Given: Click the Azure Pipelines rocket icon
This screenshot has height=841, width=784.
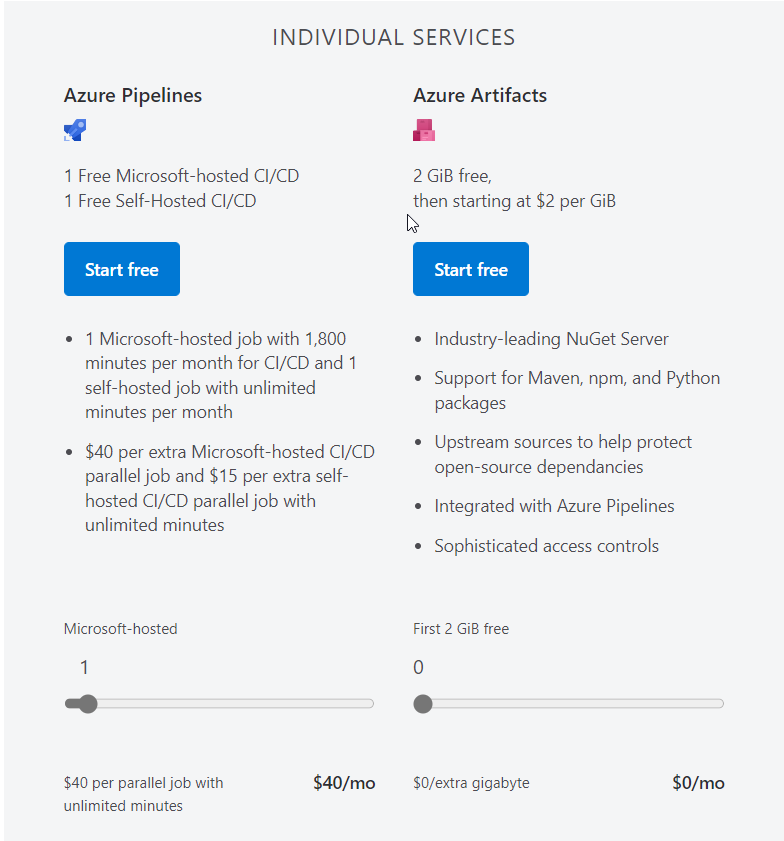Looking at the screenshot, I should coord(75,130).
